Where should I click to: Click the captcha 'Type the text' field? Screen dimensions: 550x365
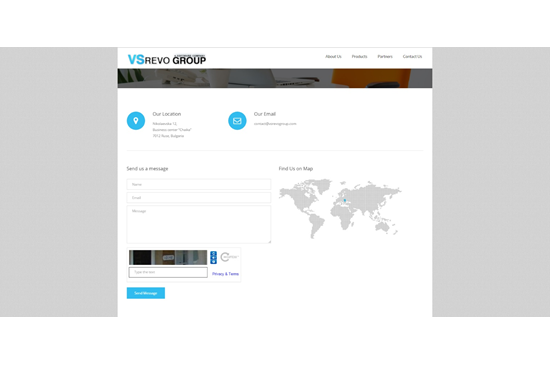click(x=168, y=272)
